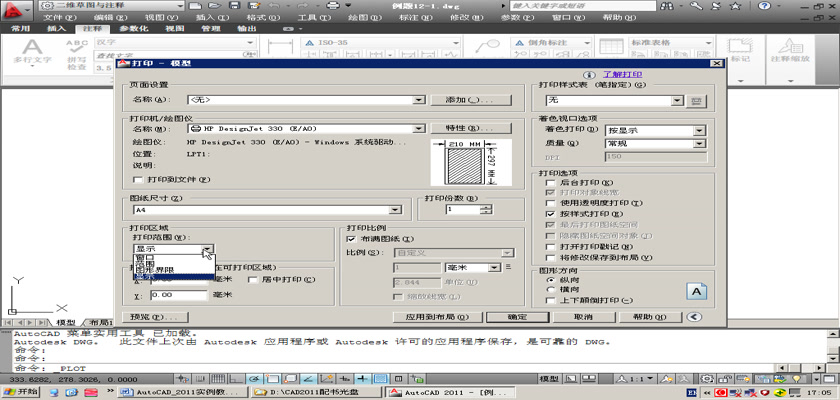Viewport: 840px width, 400px height.
Task: Click the 确定 button
Action: (x=517, y=317)
